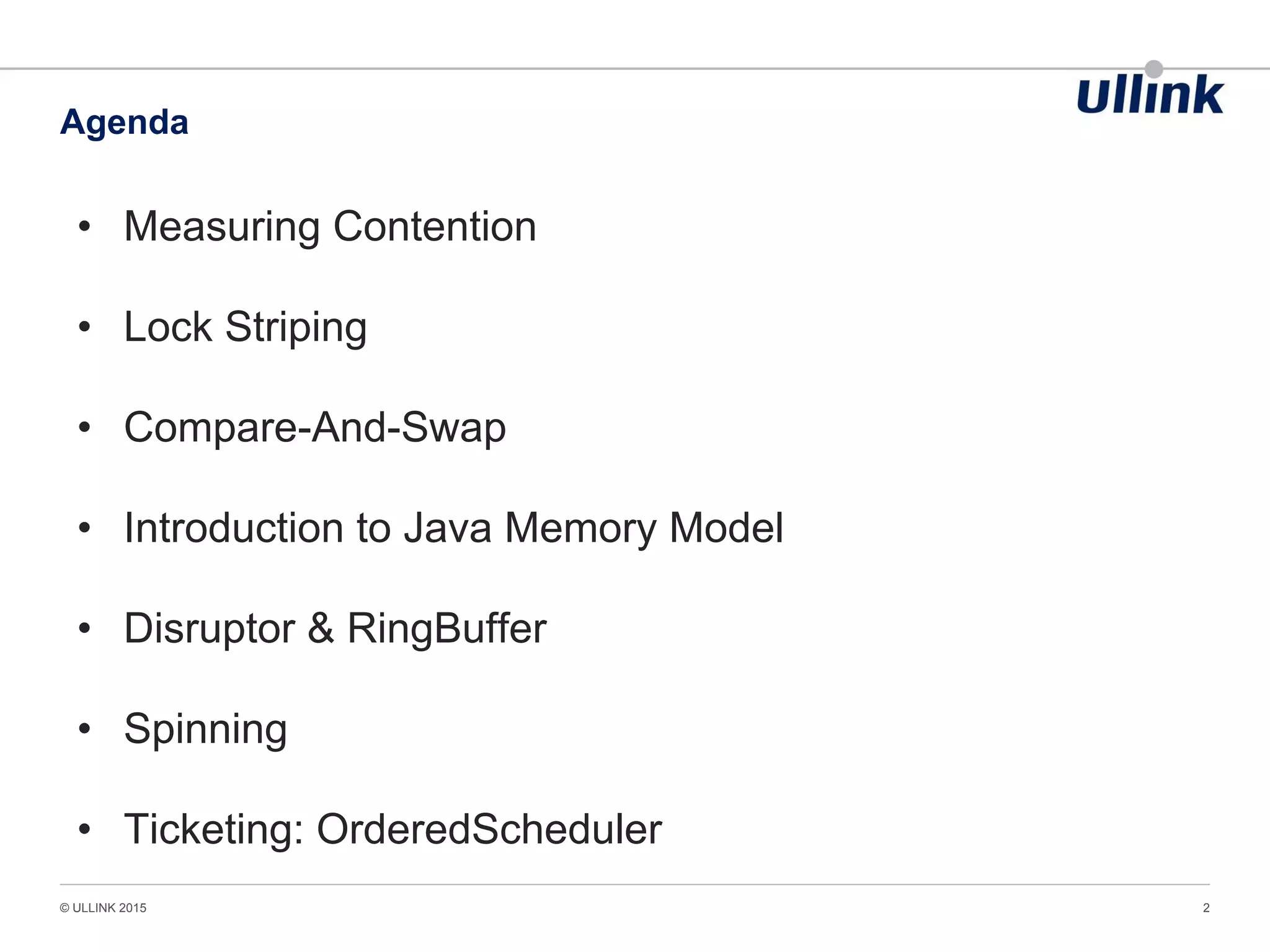This screenshot has height=952, width=1270.
Task: Click the Agenda slide title
Action: point(124,122)
